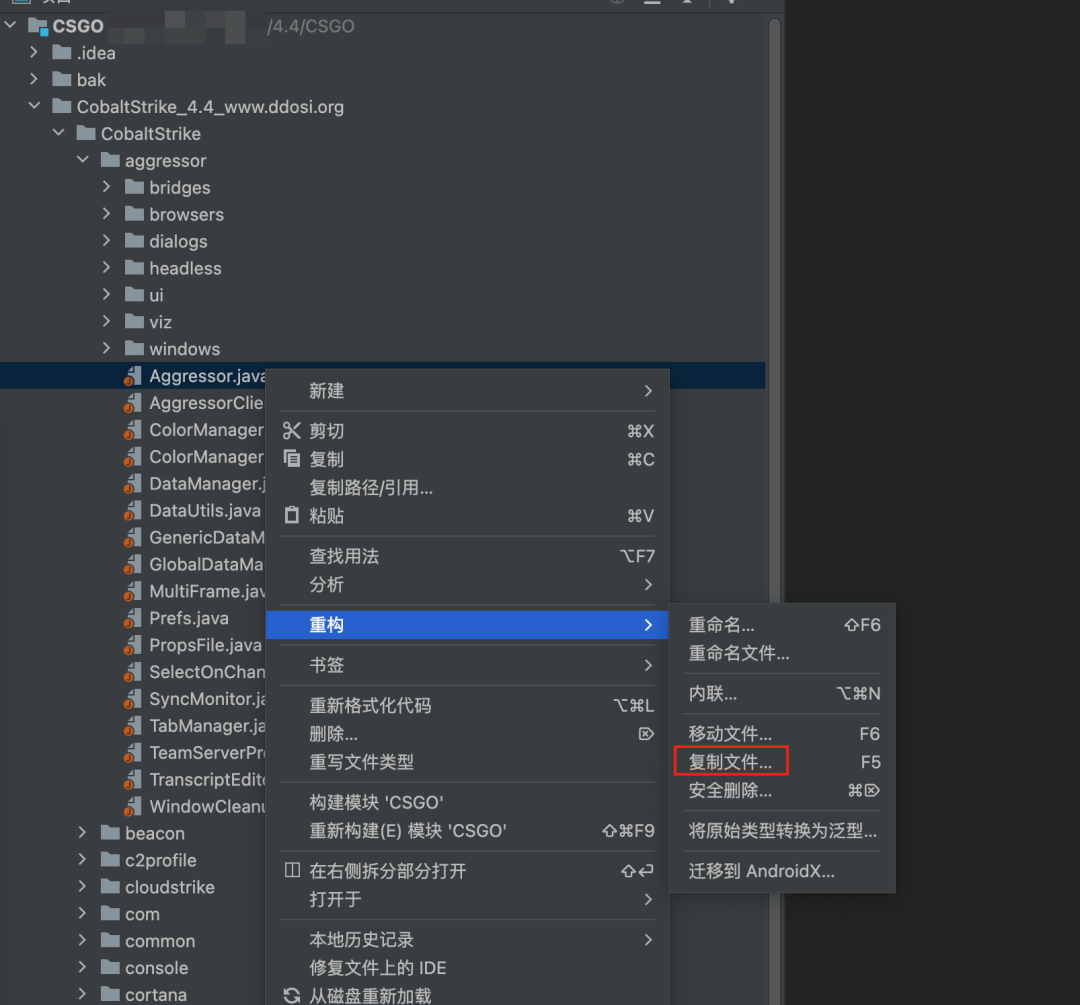The image size is (1080, 1005).
Task: Choose 迁移到 AndroidX...
Action: coord(782,871)
